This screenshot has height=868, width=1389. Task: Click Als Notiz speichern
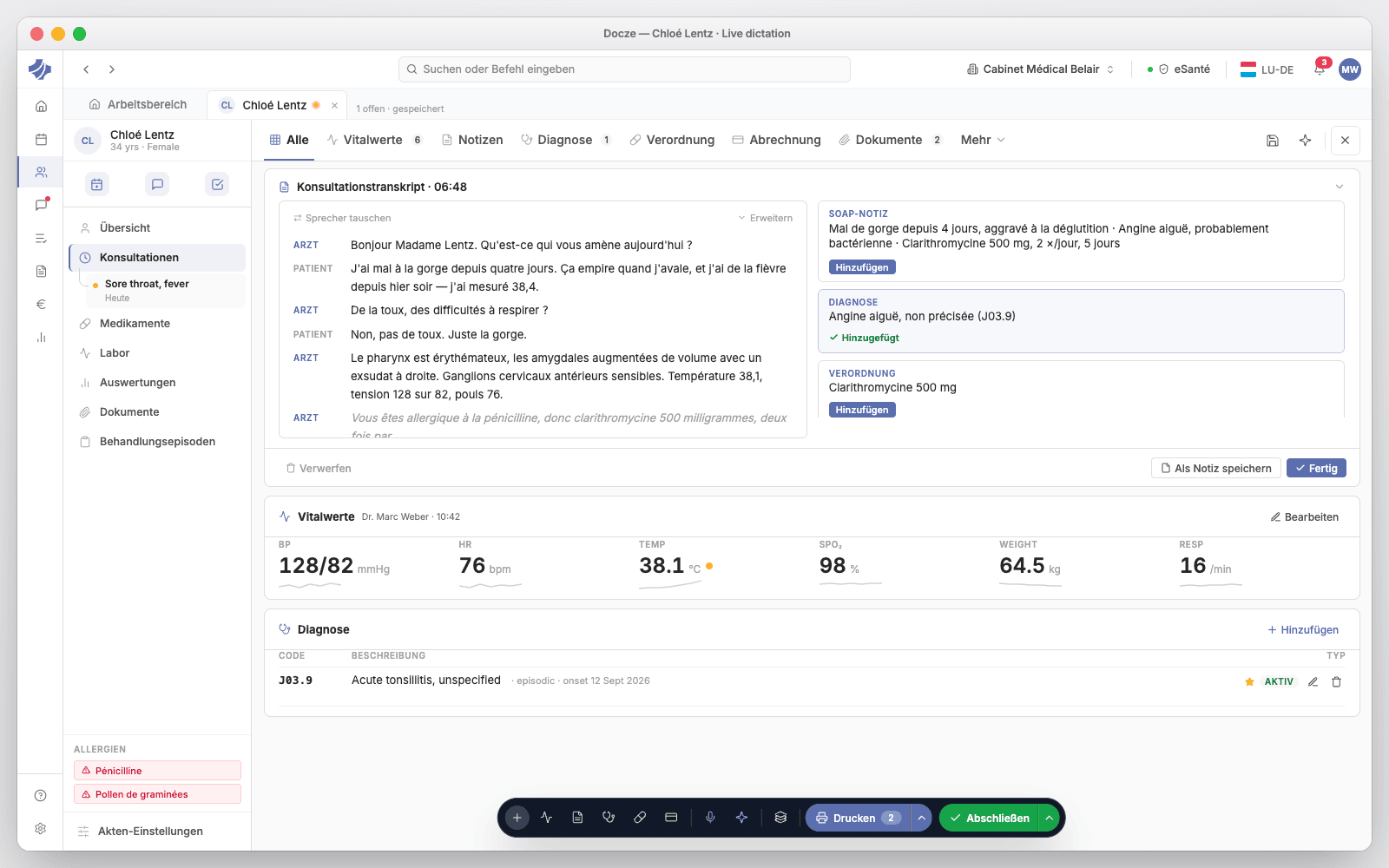(x=1216, y=468)
